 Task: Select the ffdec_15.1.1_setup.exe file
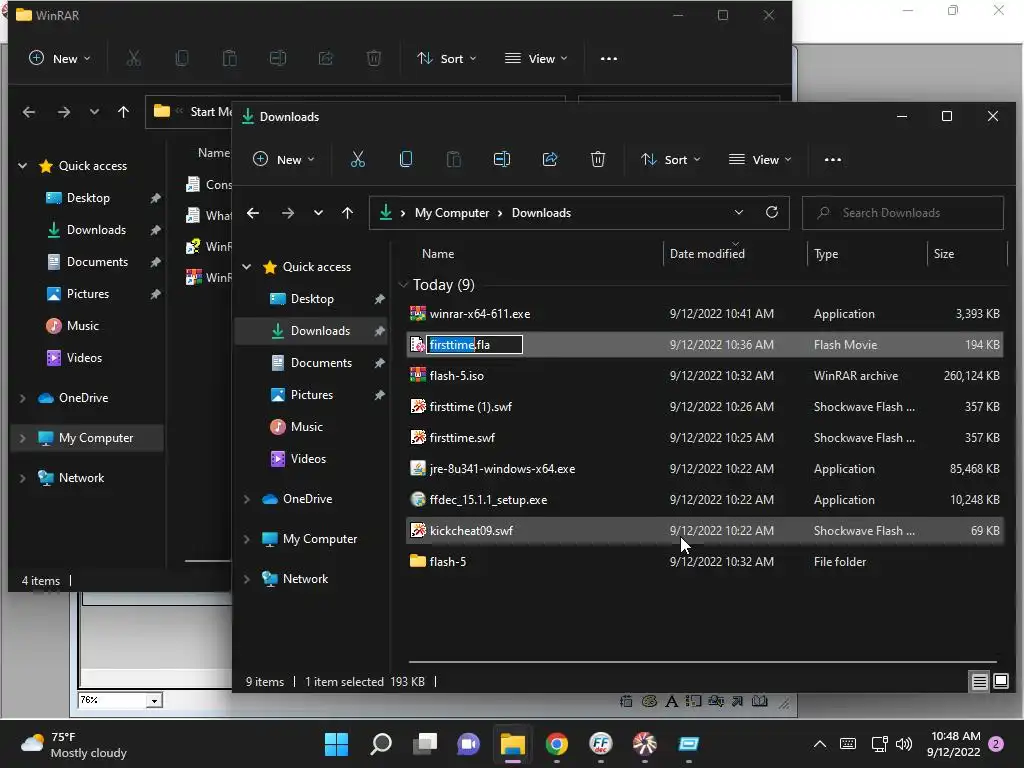[488, 500]
